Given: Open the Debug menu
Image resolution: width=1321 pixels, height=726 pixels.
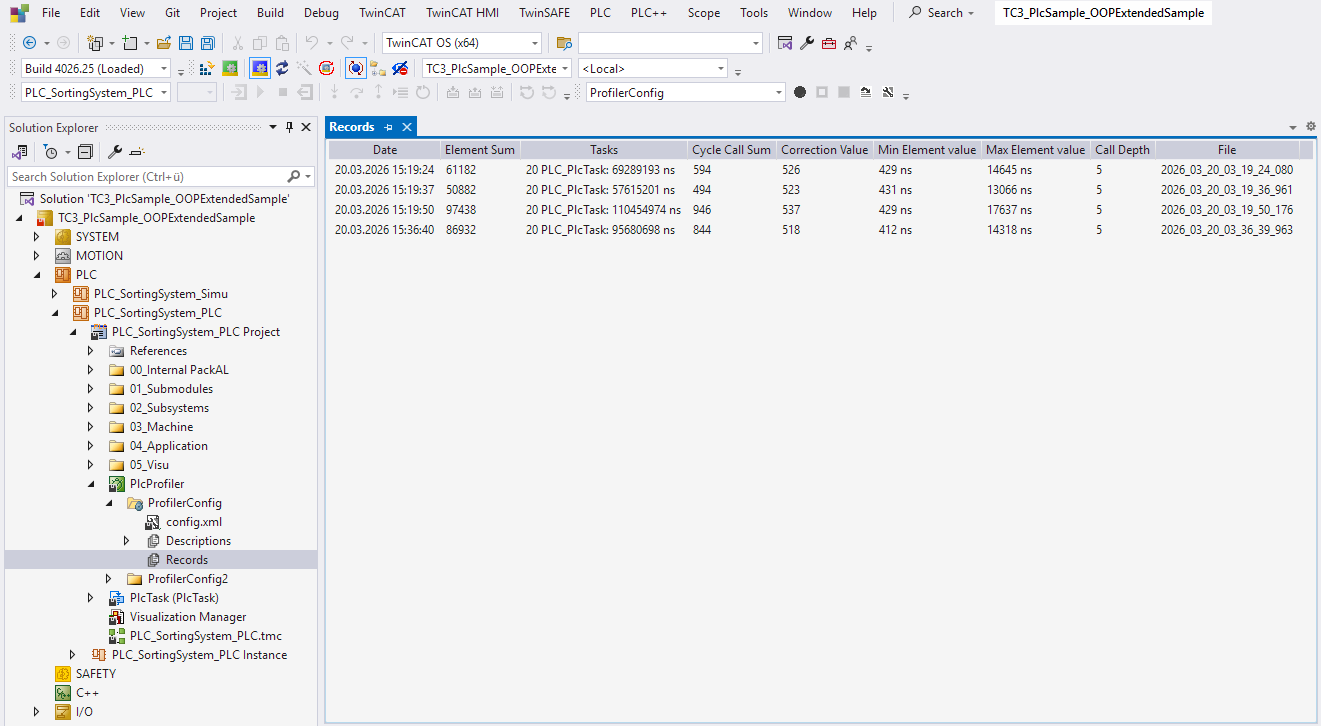Looking at the screenshot, I should coord(321,13).
